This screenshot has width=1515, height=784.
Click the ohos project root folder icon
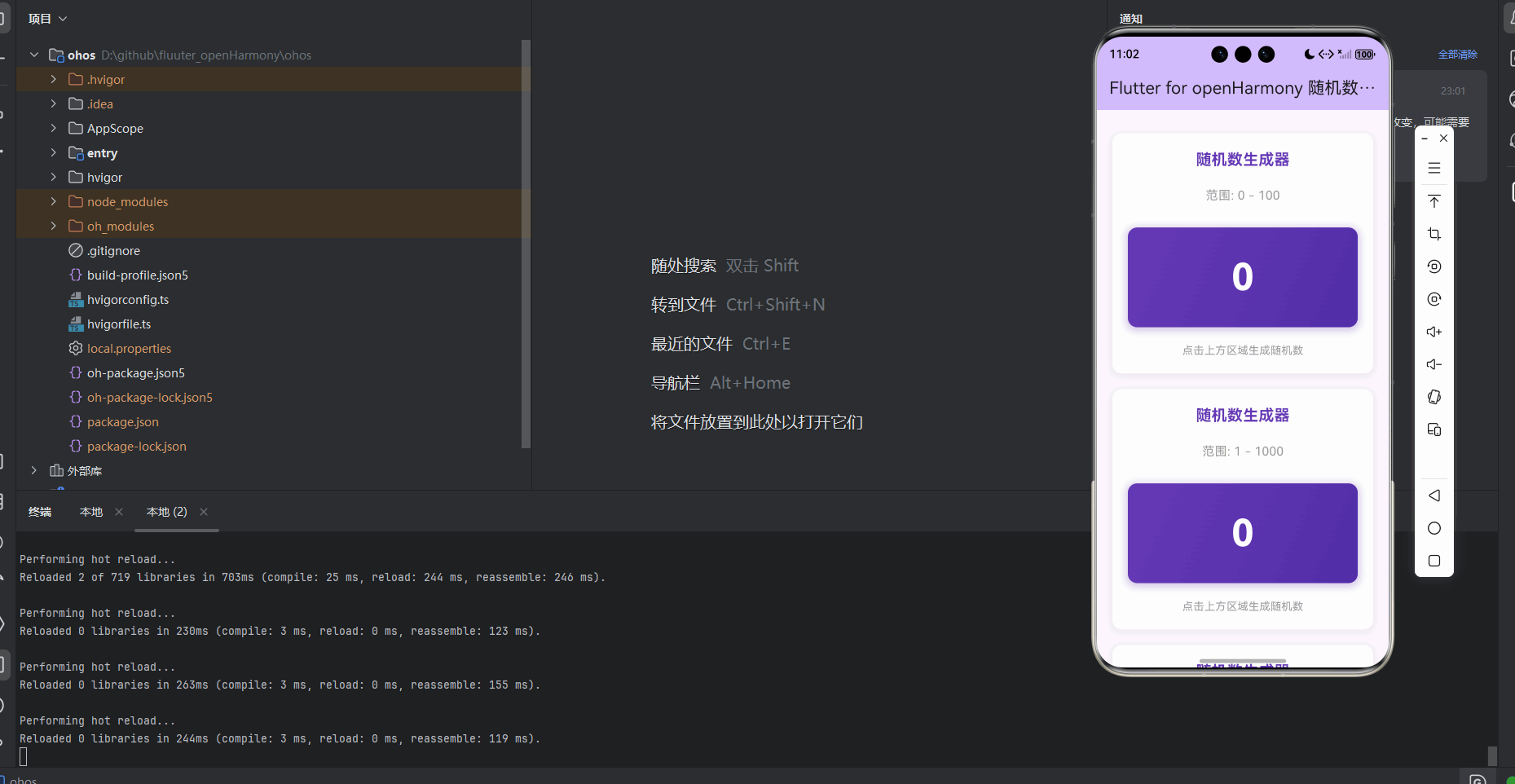56,55
